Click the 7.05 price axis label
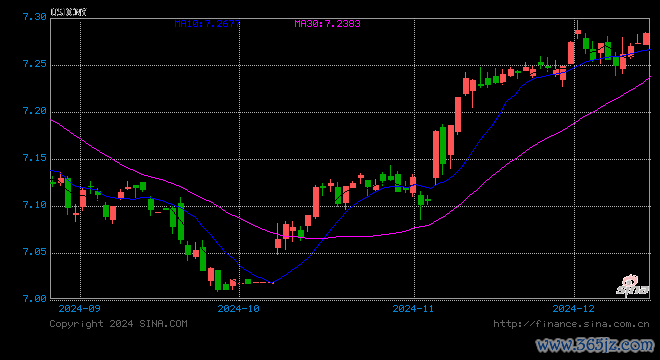660x360 pixels. point(35,252)
